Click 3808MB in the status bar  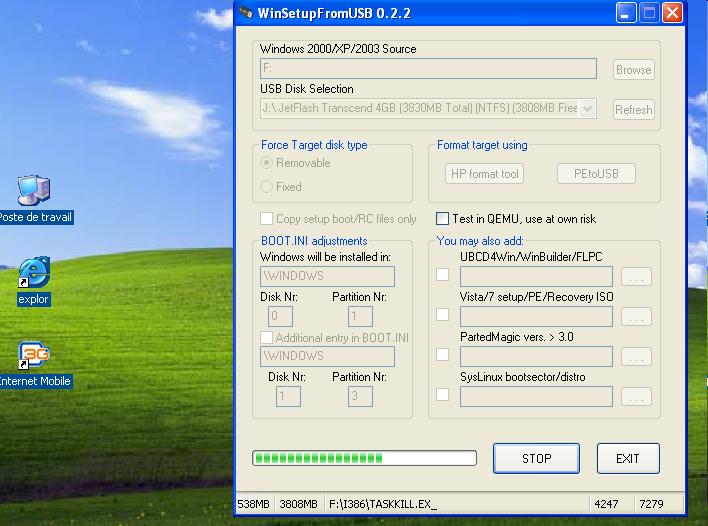pyautogui.click(x=298, y=504)
